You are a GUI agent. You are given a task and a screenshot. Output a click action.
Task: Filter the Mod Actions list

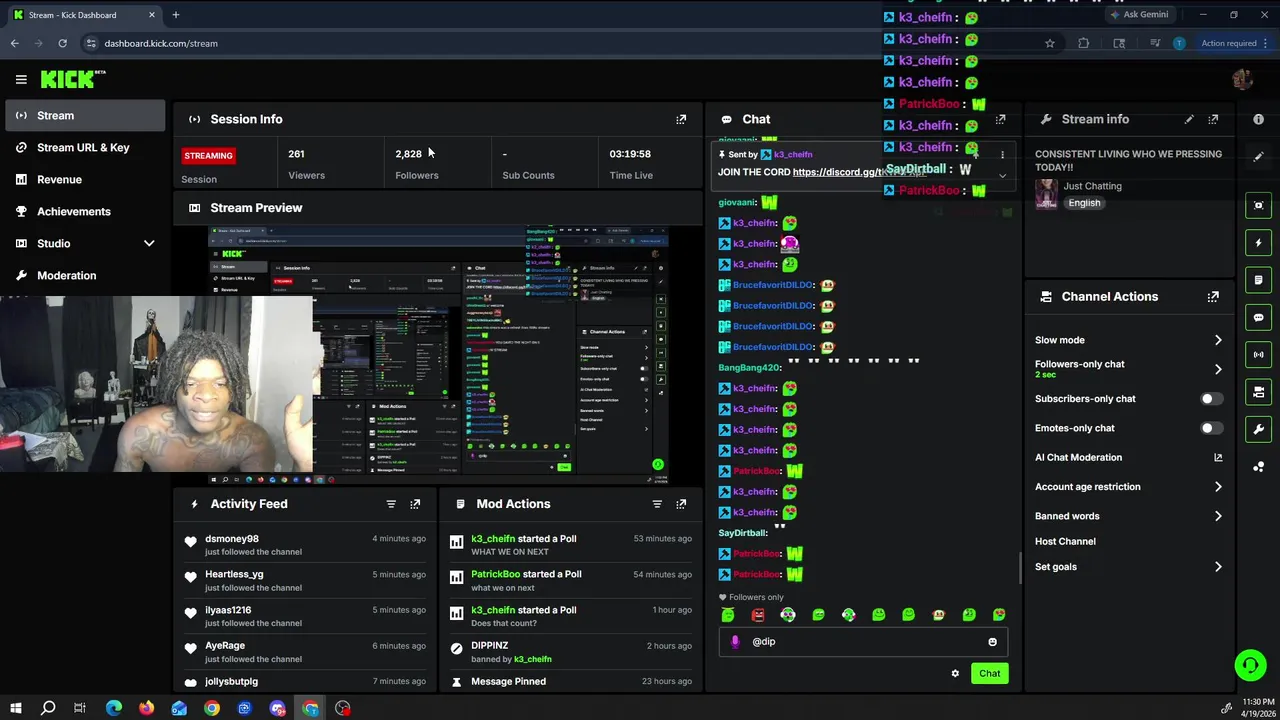coord(657,504)
